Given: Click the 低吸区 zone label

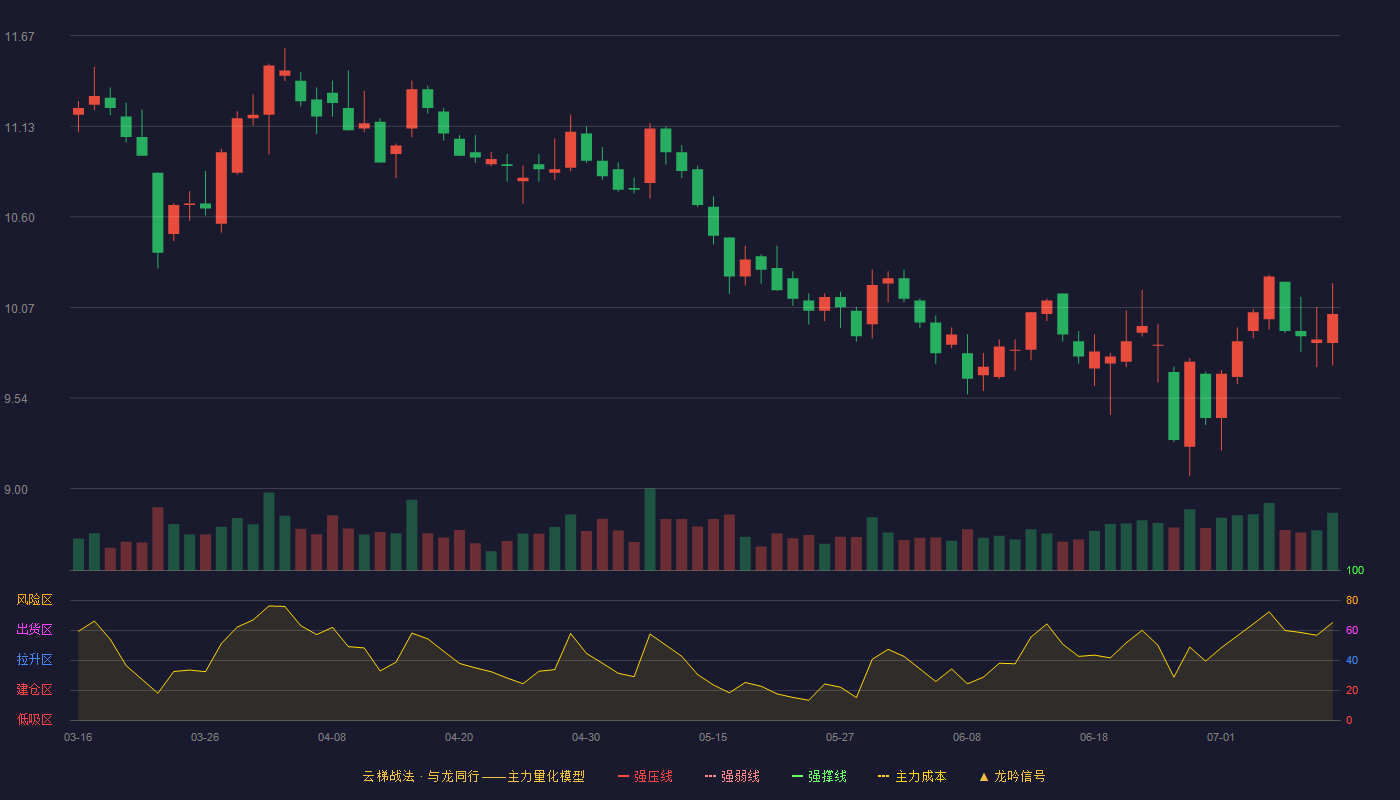Looking at the screenshot, I should [x=34, y=720].
